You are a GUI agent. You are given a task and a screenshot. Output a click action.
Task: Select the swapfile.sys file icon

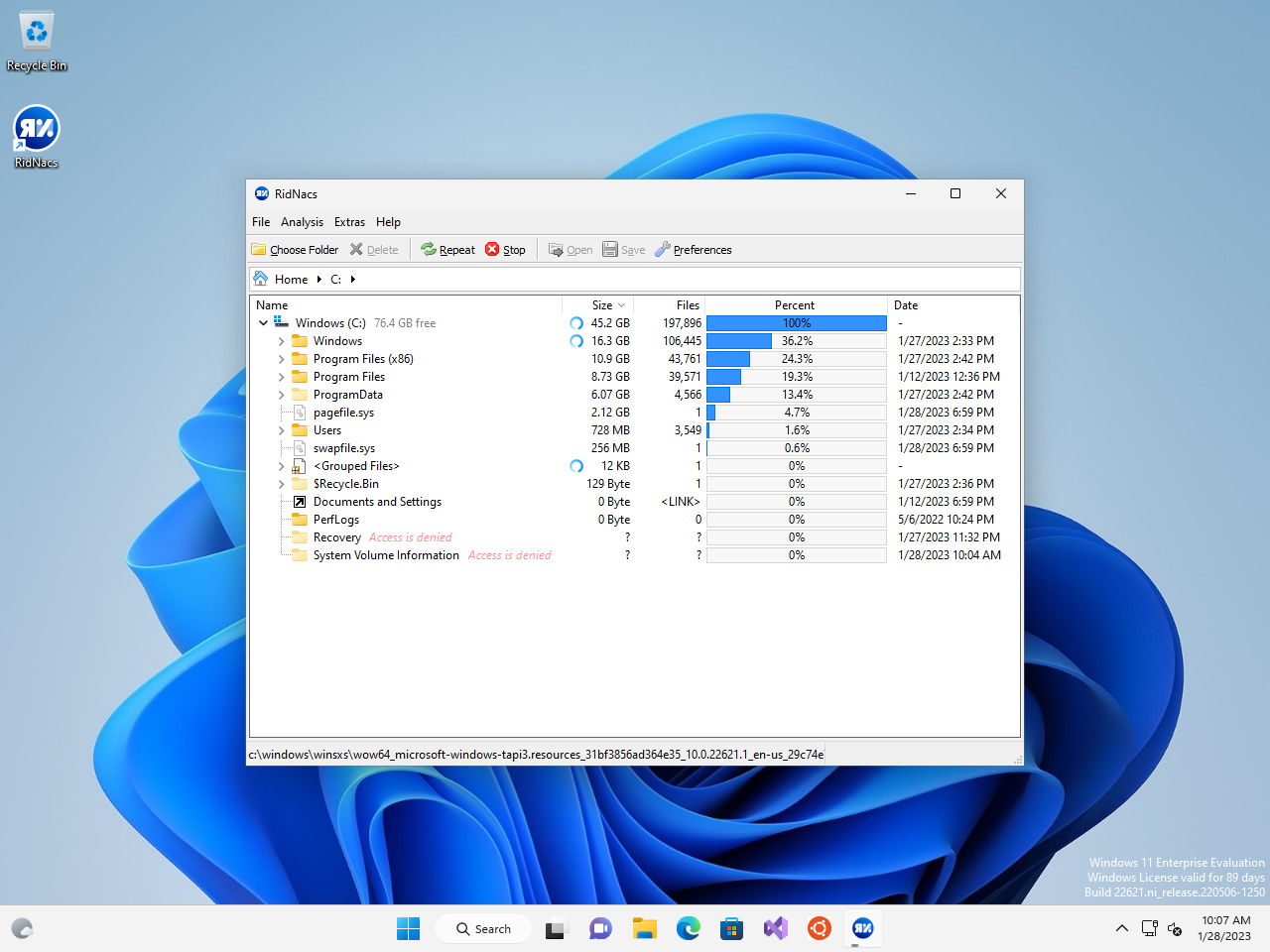tap(299, 448)
